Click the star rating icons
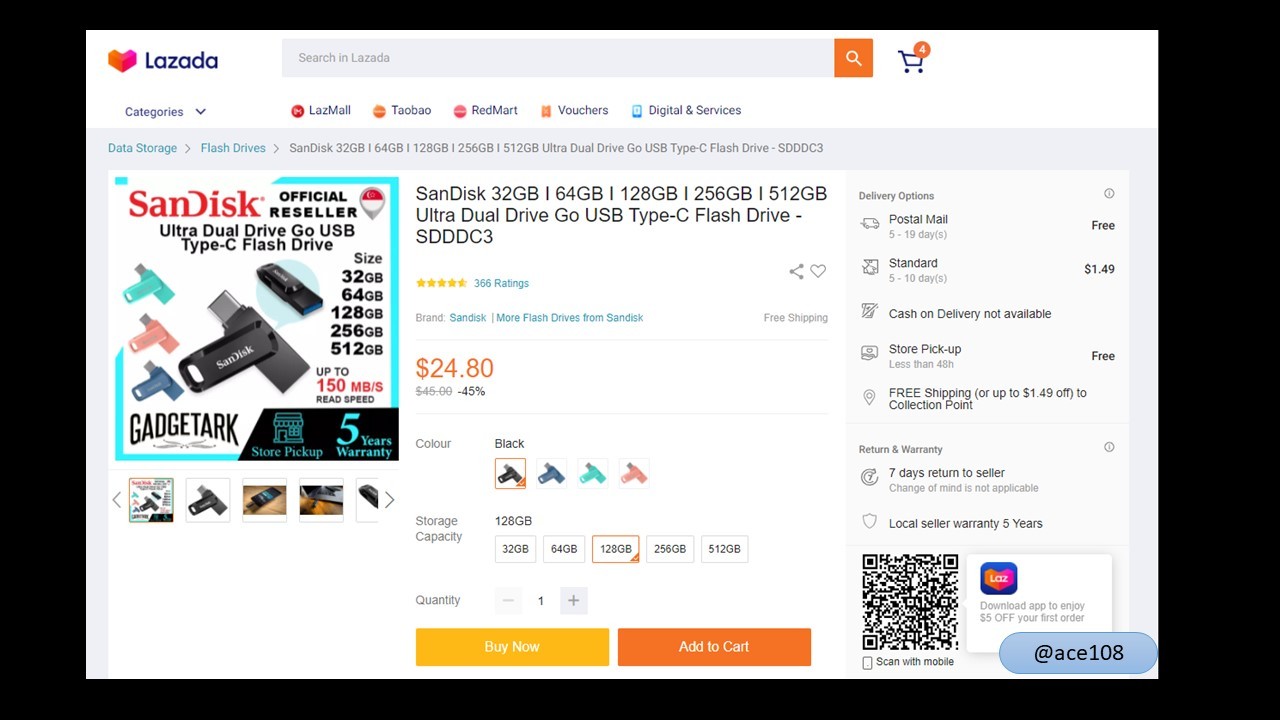Image resolution: width=1280 pixels, height=720 pixels. click(x=441, y=283)
